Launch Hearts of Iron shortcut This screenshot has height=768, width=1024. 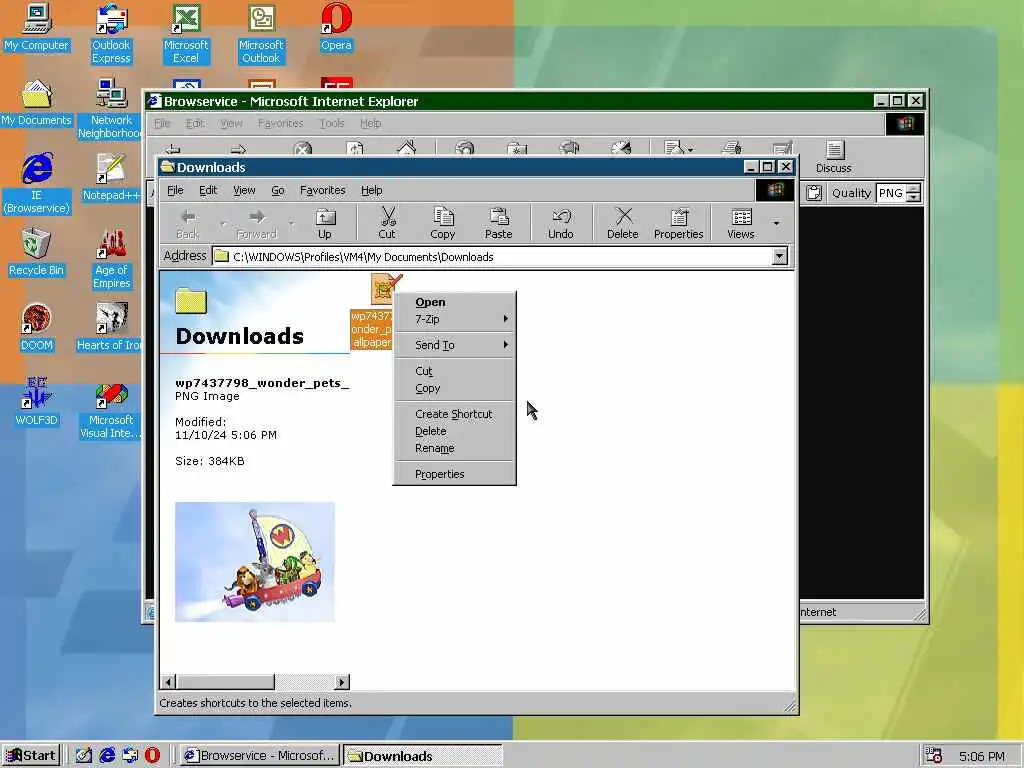[110, 328]
